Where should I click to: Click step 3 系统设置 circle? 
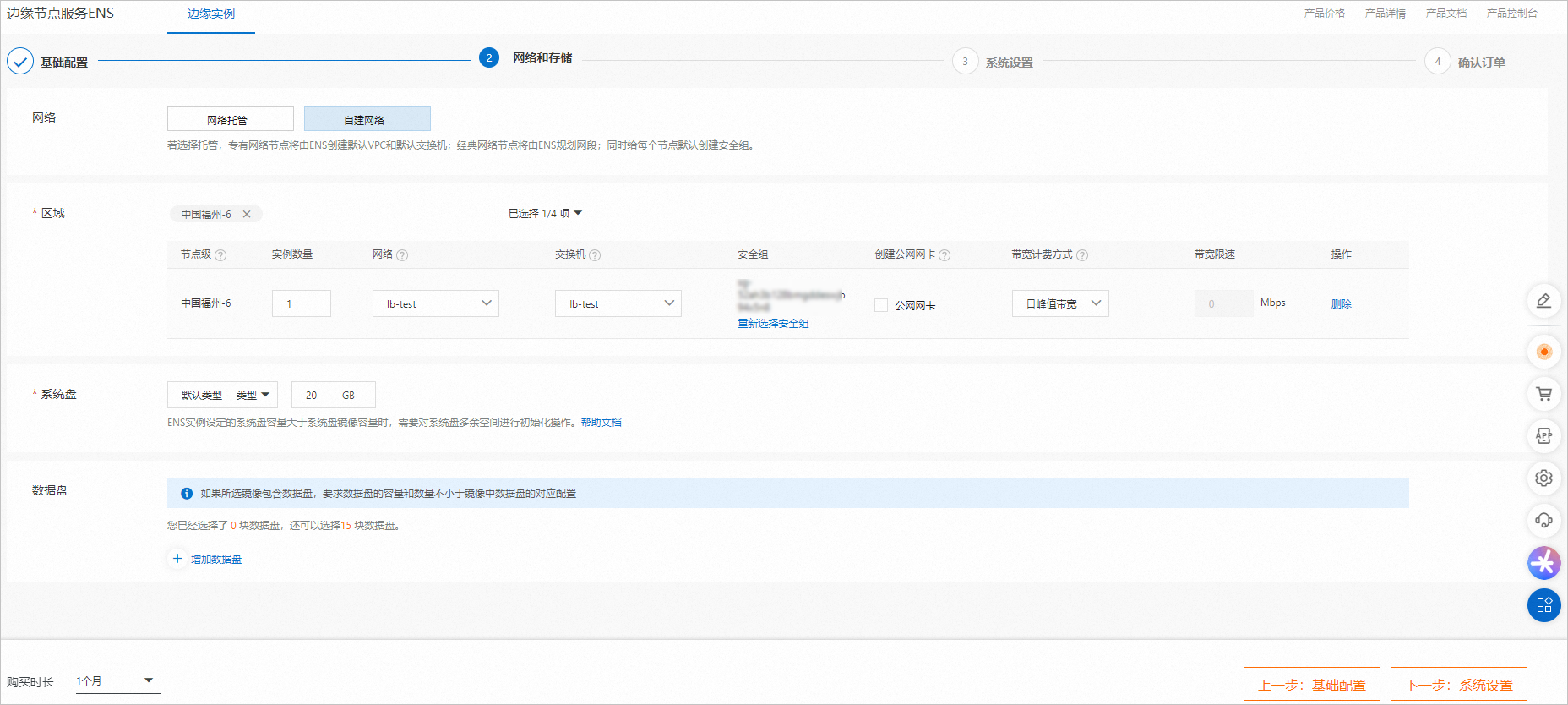coord(965,62)
